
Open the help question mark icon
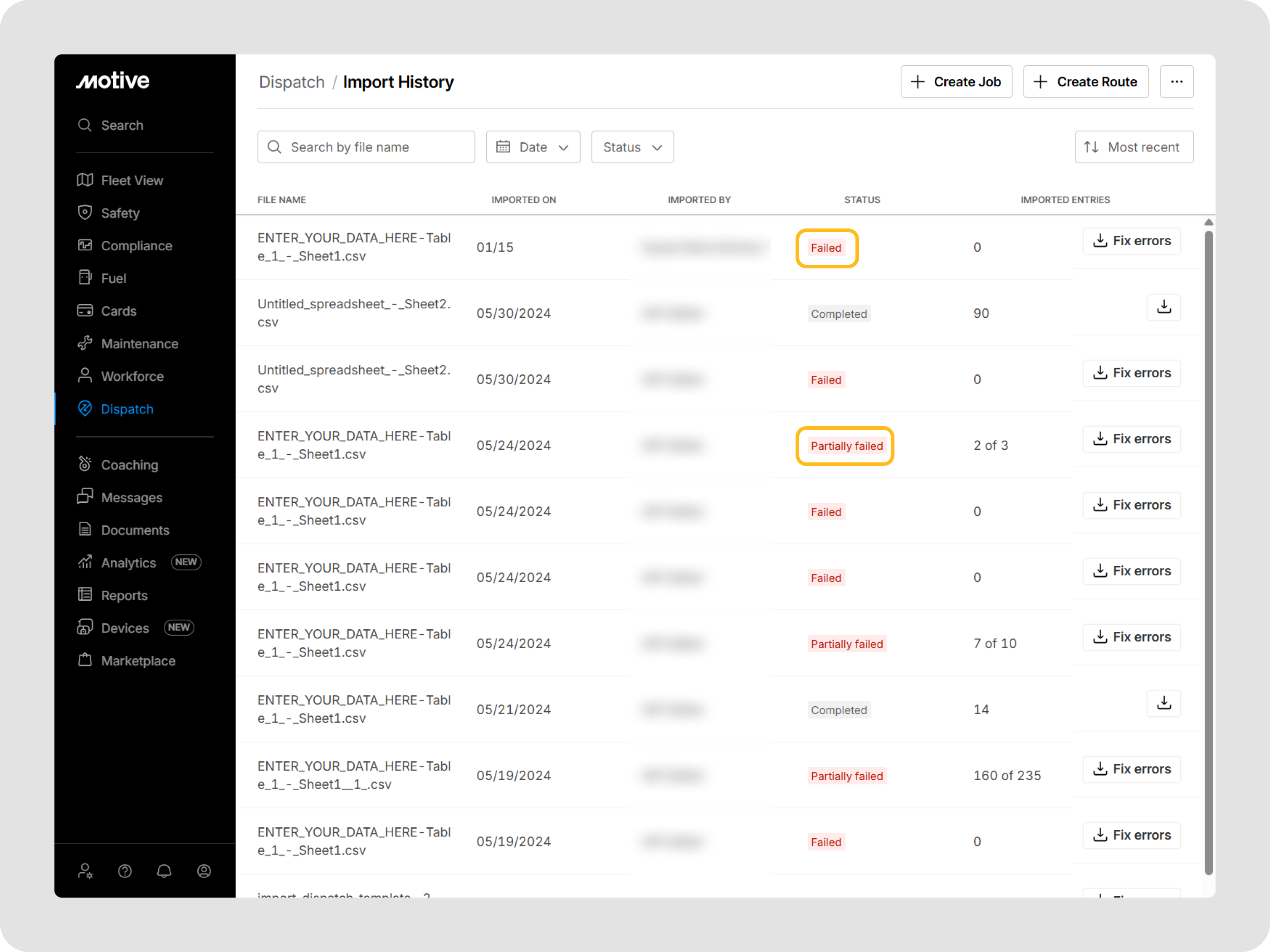[125, 871]
